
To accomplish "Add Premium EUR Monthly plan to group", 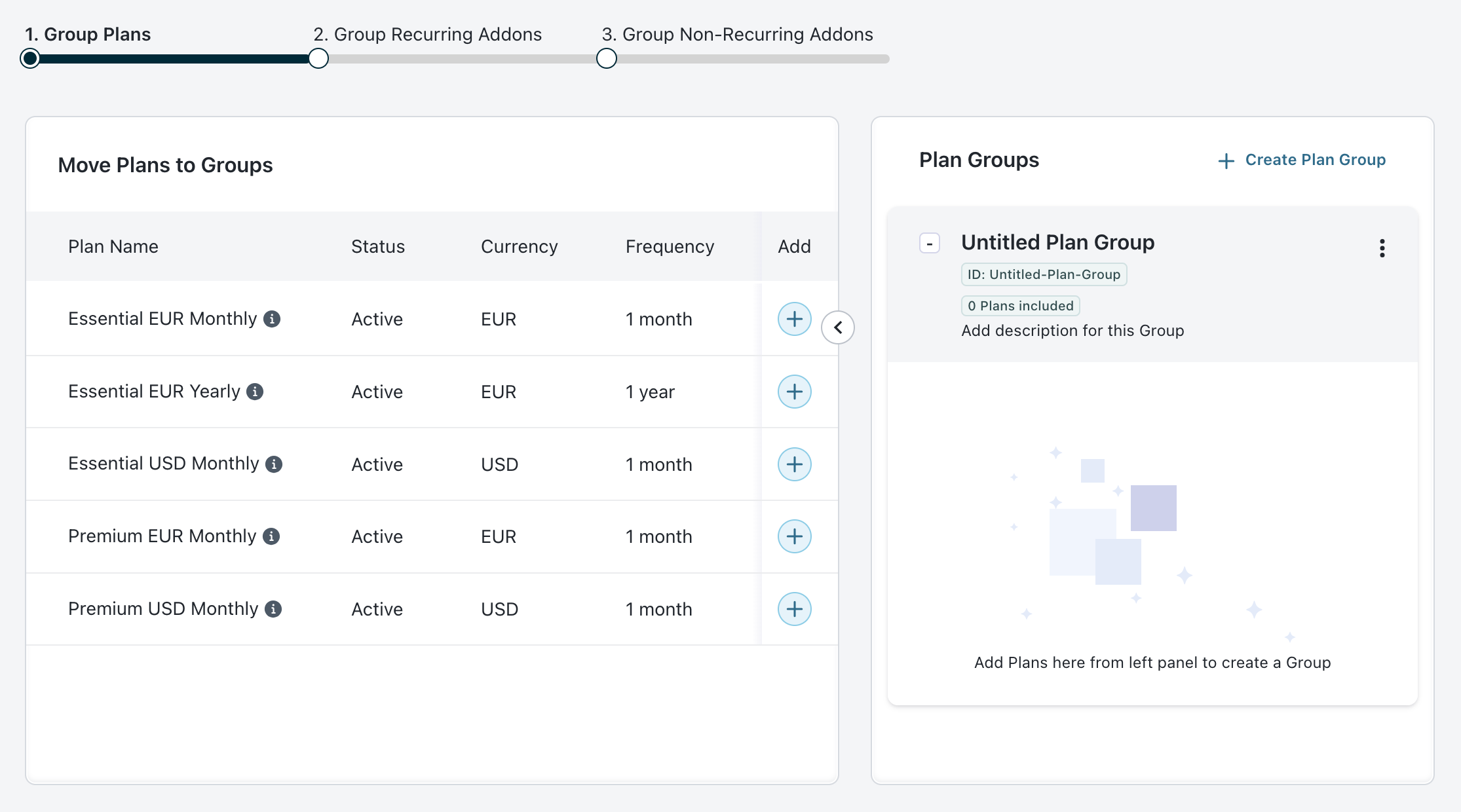I will [x=794, y=536].
